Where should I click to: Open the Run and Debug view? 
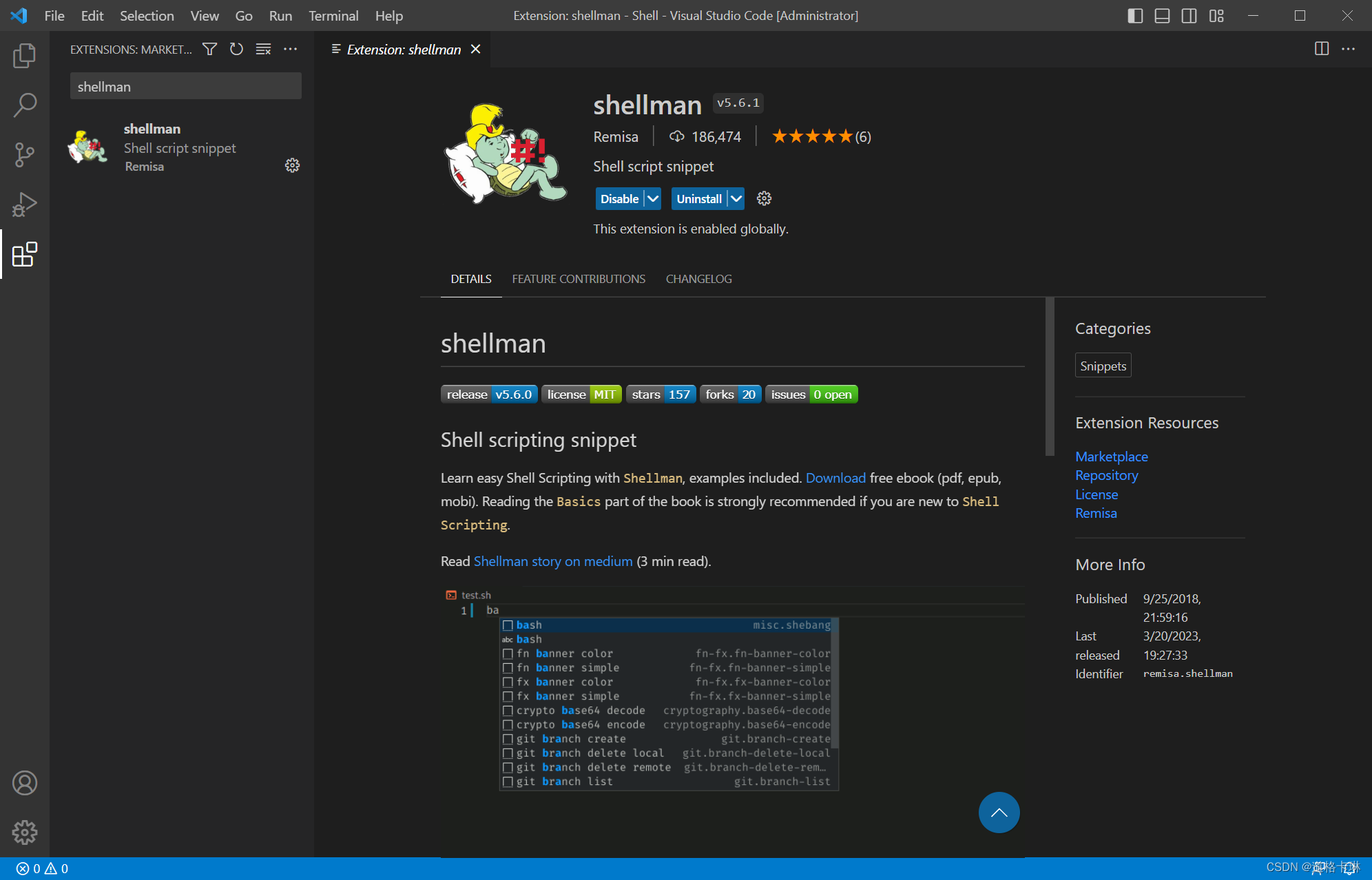pyautogui.click(x=25, y=205)
